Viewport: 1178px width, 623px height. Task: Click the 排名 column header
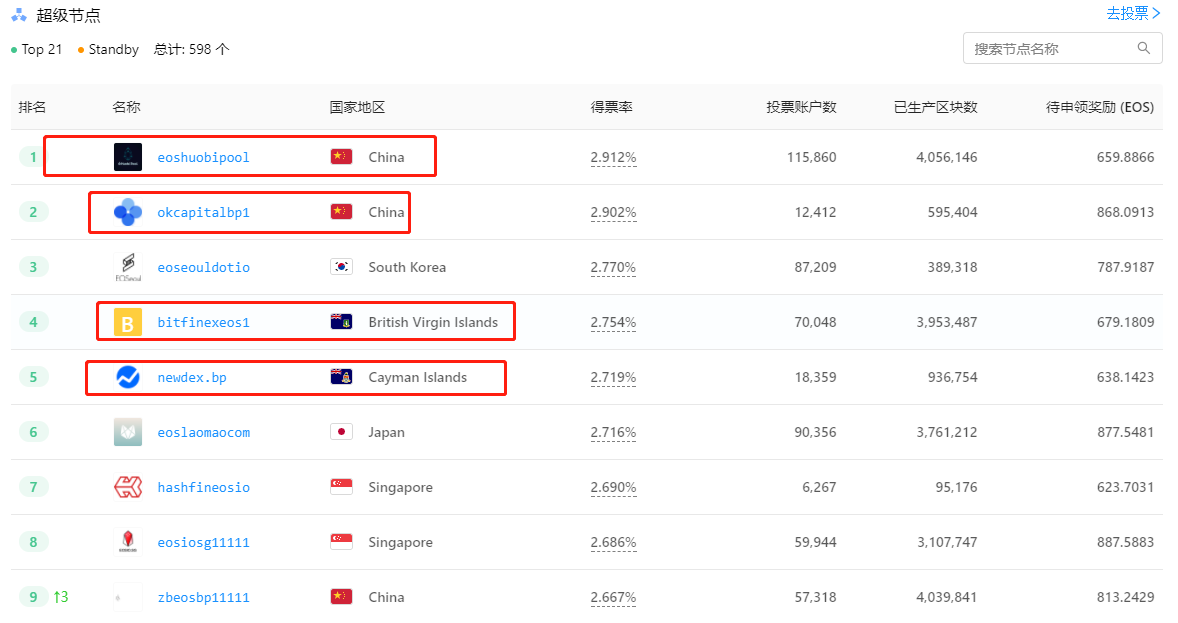coord(32,107)
